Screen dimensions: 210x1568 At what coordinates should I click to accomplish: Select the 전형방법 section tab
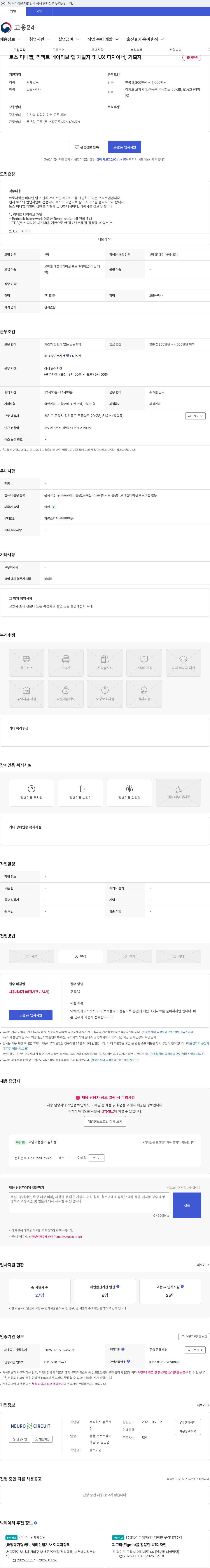(x=175, y=50)
